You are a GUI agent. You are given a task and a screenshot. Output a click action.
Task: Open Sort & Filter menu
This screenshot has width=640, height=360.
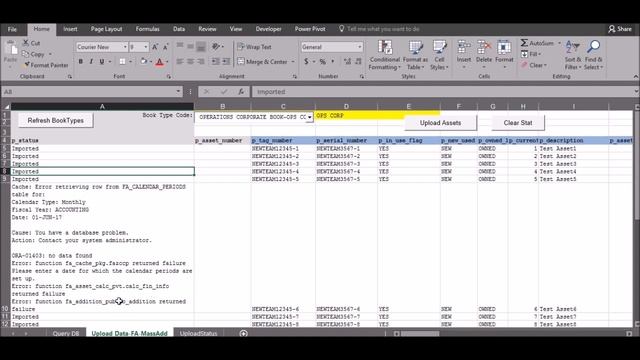[x=573, y=55]
